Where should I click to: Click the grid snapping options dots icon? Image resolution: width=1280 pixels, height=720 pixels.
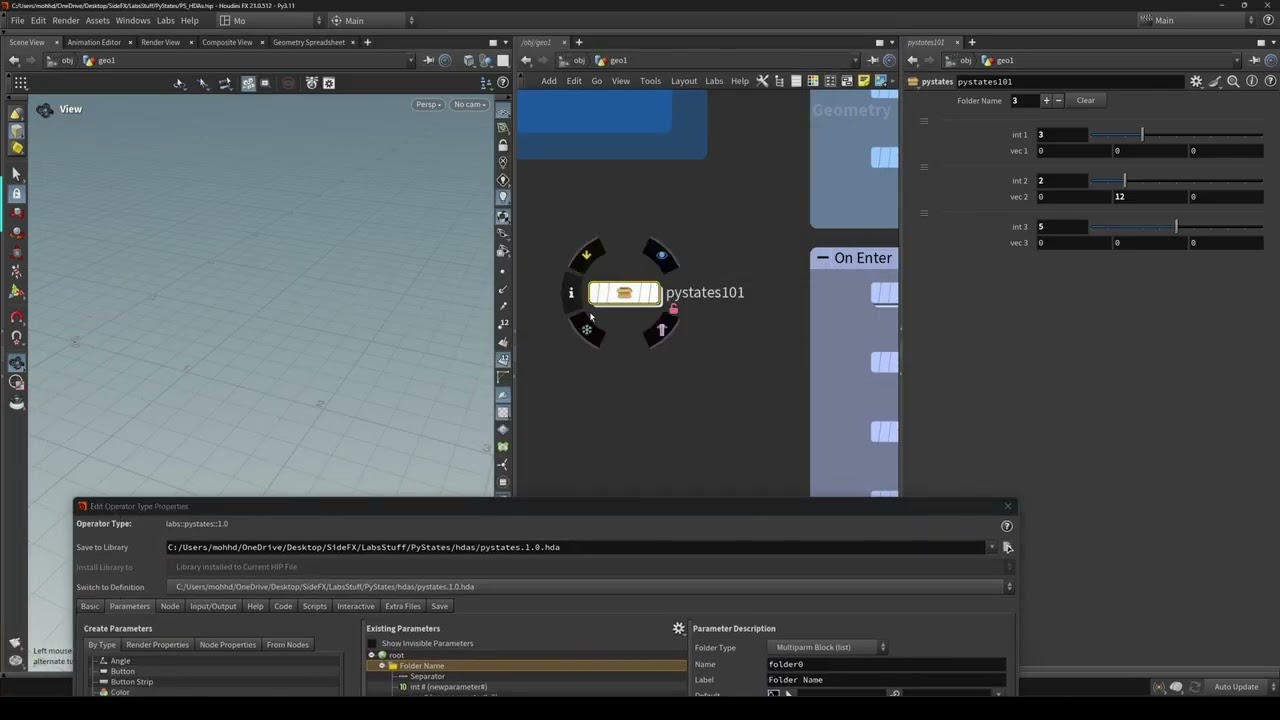pos(21,83)
